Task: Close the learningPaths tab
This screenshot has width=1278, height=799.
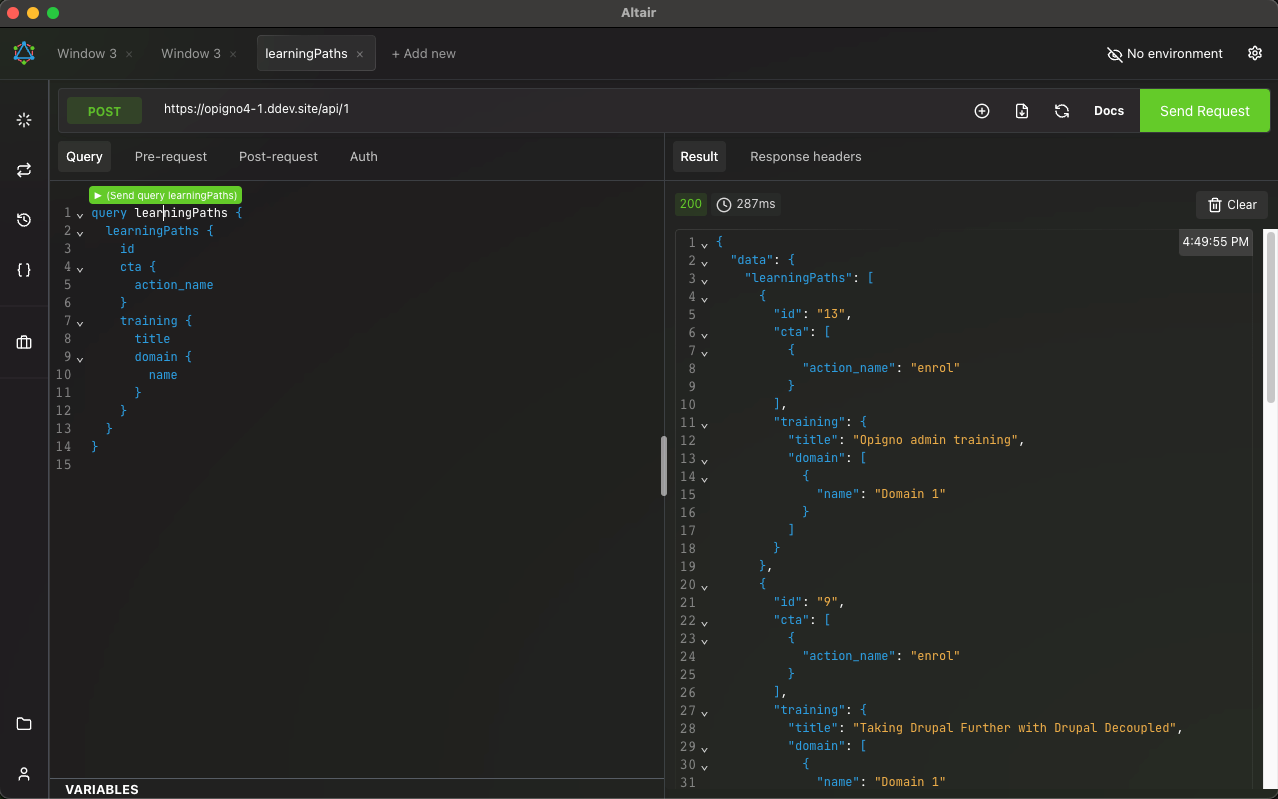Action: pyautogui.click(x=360, y=54)
